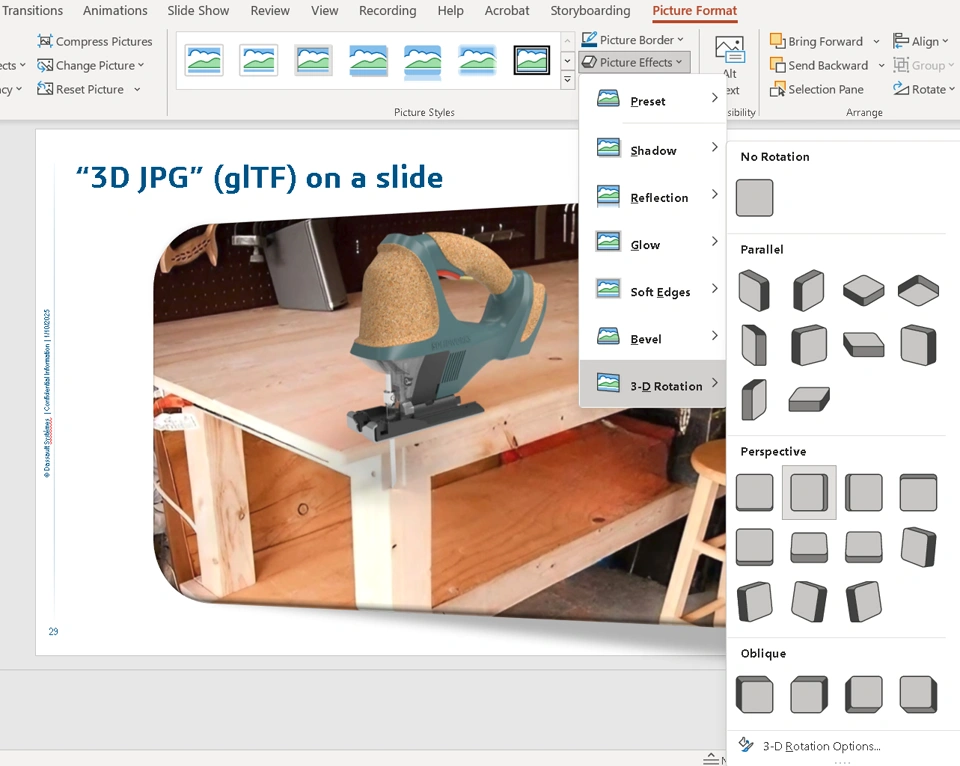This screenshot has width=960, height=766.
Task: Pick third preset in third Perspective row
Action: (863, 601)
